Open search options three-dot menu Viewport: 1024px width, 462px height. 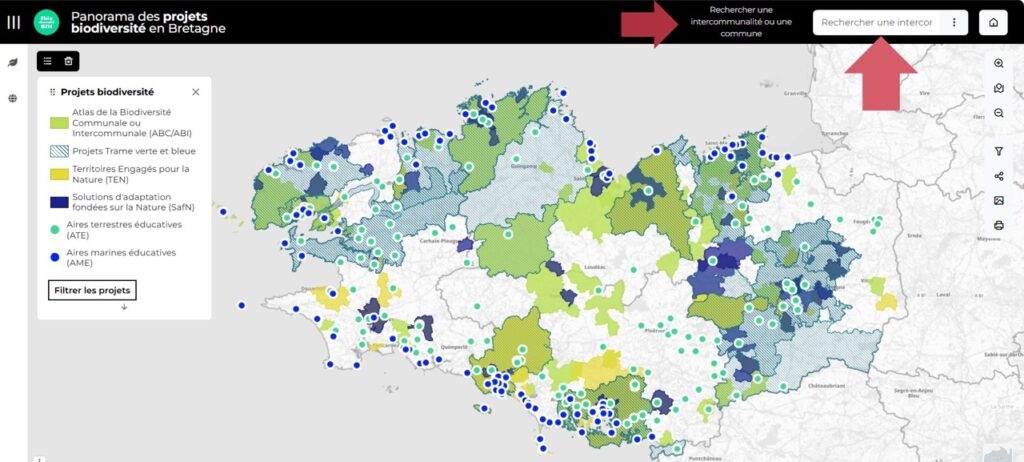coord(954,22)
